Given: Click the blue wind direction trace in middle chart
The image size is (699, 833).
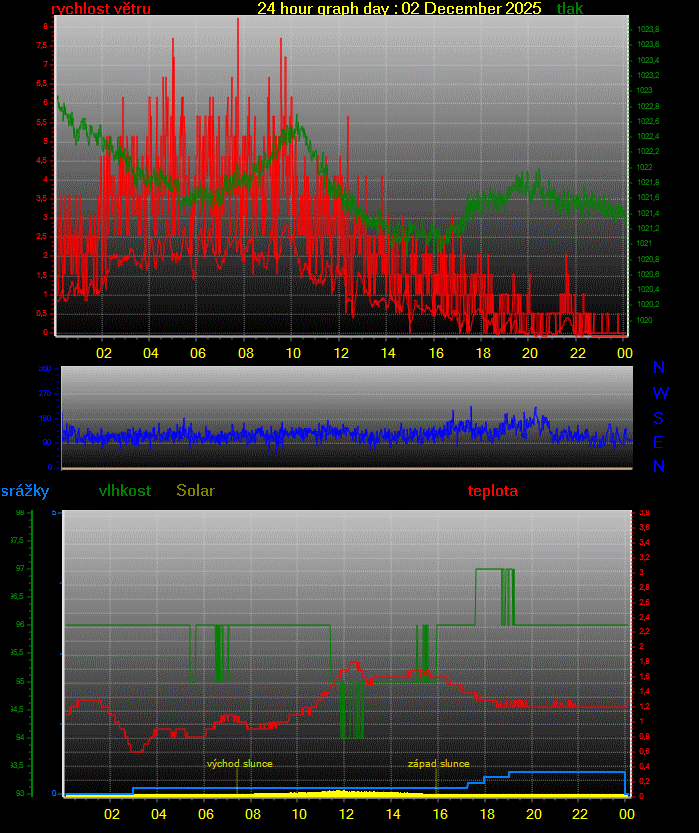Looking at the screenshot, I should click(x=300, y=434).
